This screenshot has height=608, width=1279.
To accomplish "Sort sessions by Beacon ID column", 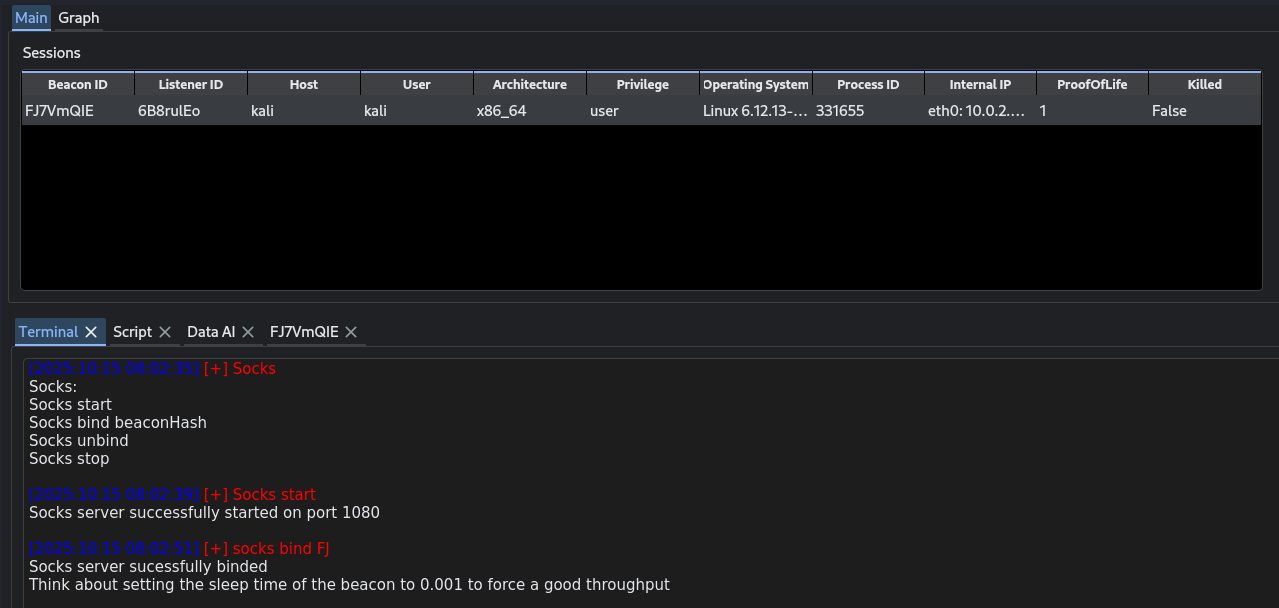I will tap(77, 85).
